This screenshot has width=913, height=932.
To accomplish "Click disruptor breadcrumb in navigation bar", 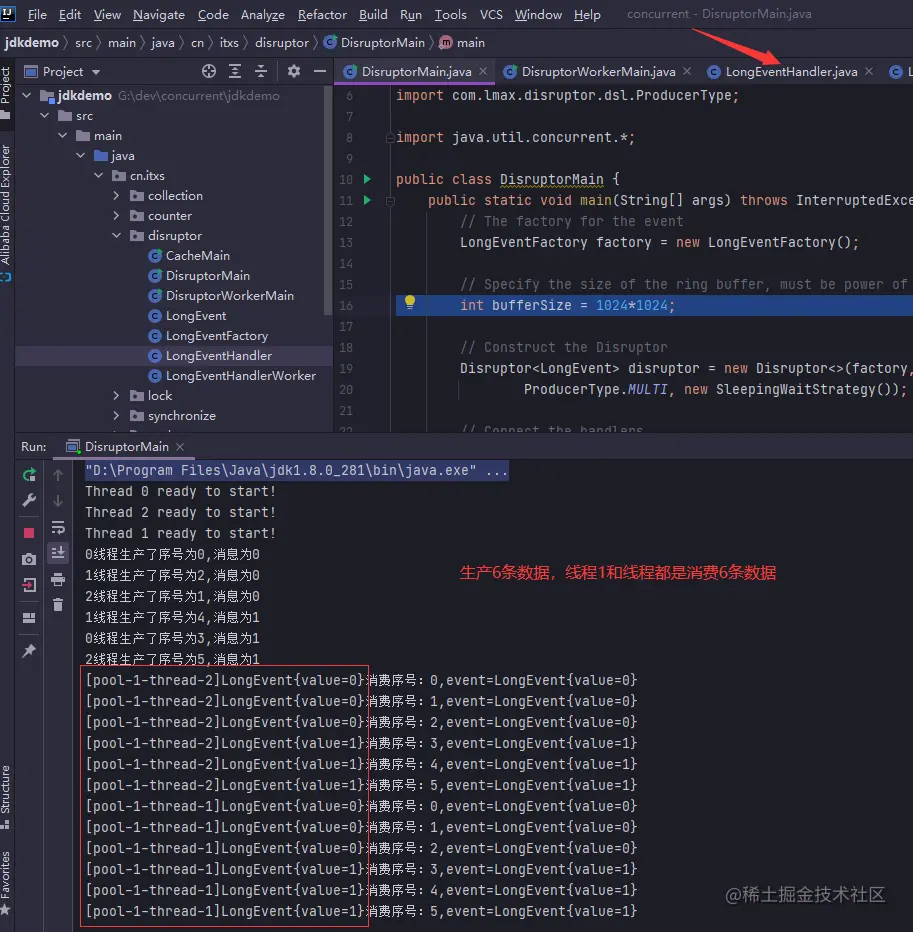I will click(282, 43).
